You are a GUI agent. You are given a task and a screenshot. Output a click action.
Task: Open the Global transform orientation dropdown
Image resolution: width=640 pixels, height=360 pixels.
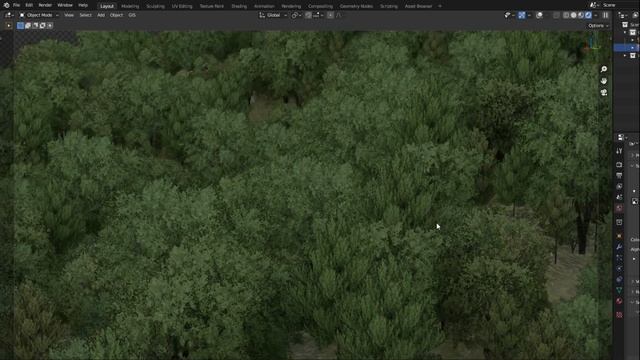tap(273, 15)
